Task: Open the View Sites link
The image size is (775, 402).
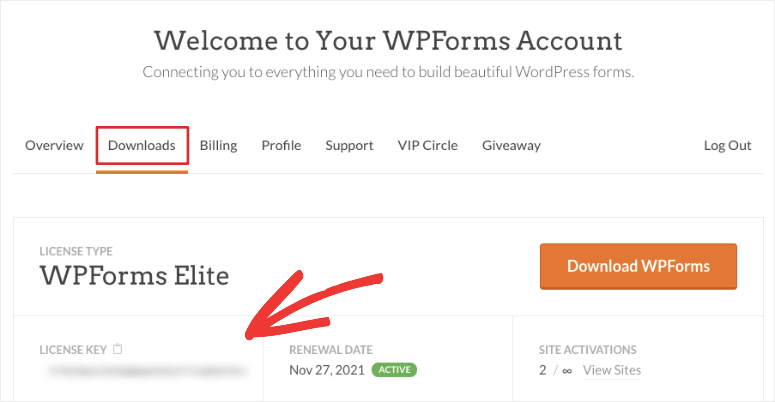Action: pos(612,370)
